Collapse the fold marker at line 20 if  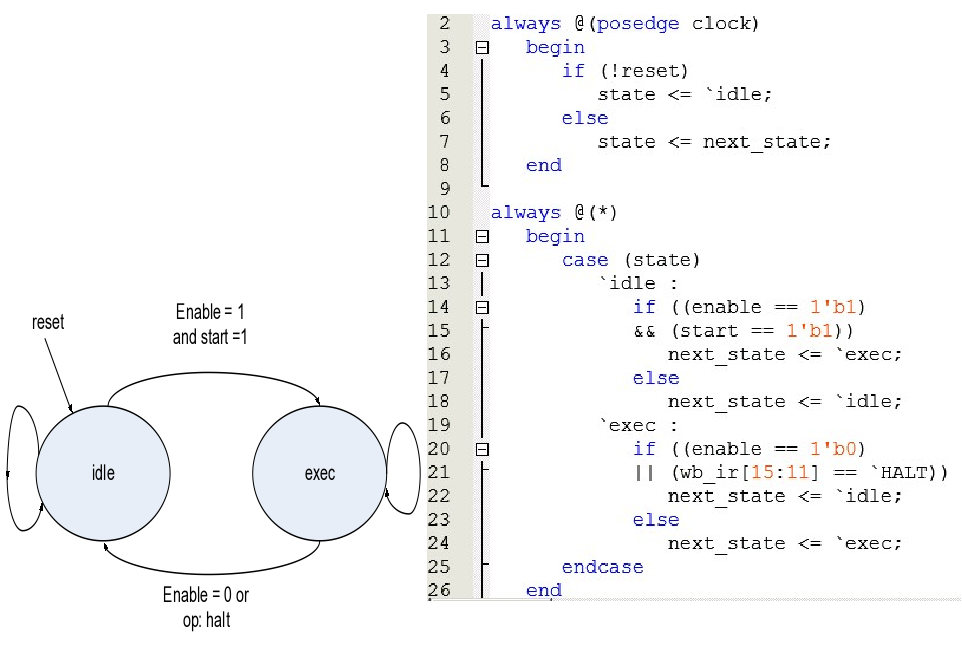482,449
